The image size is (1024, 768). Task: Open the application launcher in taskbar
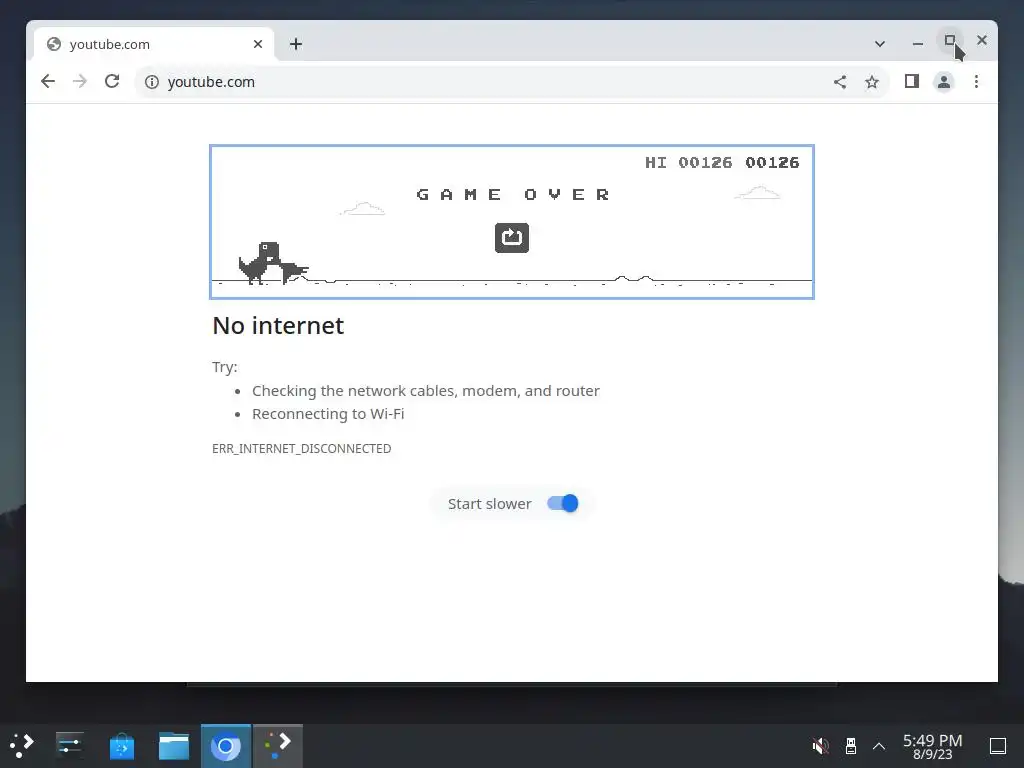click(22, 746)
